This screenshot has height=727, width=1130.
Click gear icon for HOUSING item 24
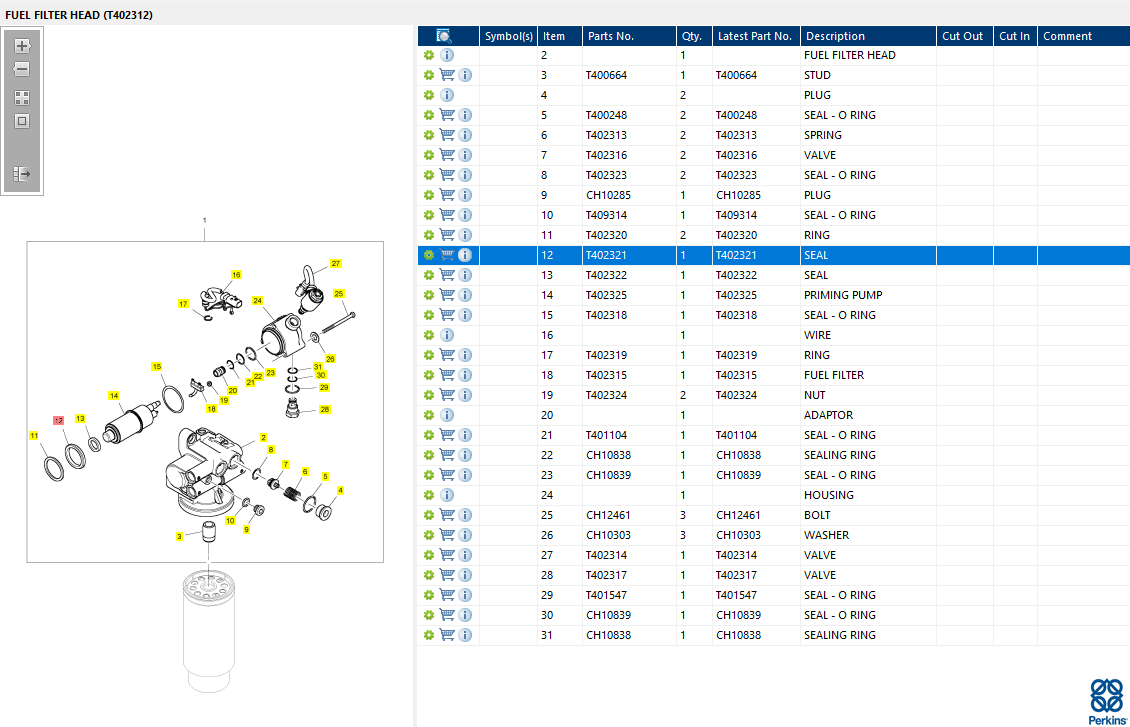pyautogui.click(x=429, y=495)
